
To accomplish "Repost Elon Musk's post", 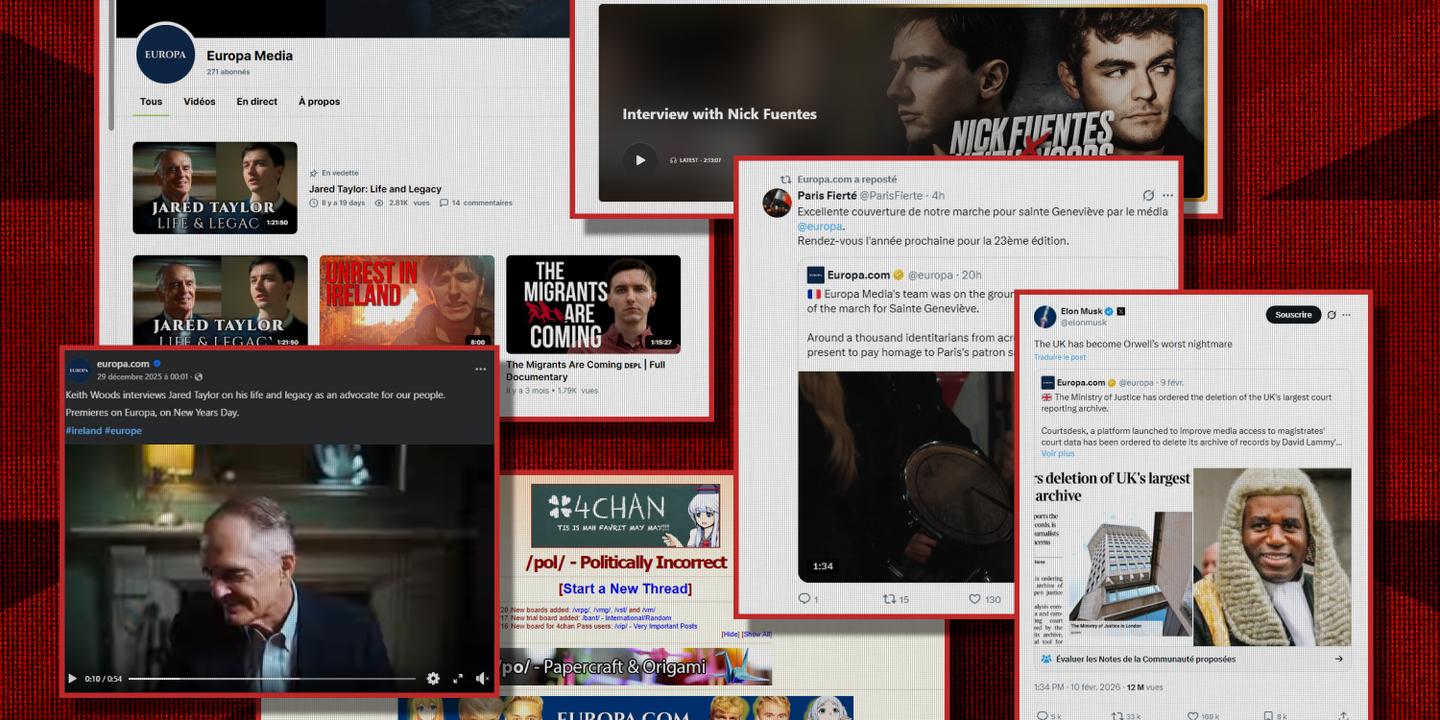I will [x=1115, y=715].
